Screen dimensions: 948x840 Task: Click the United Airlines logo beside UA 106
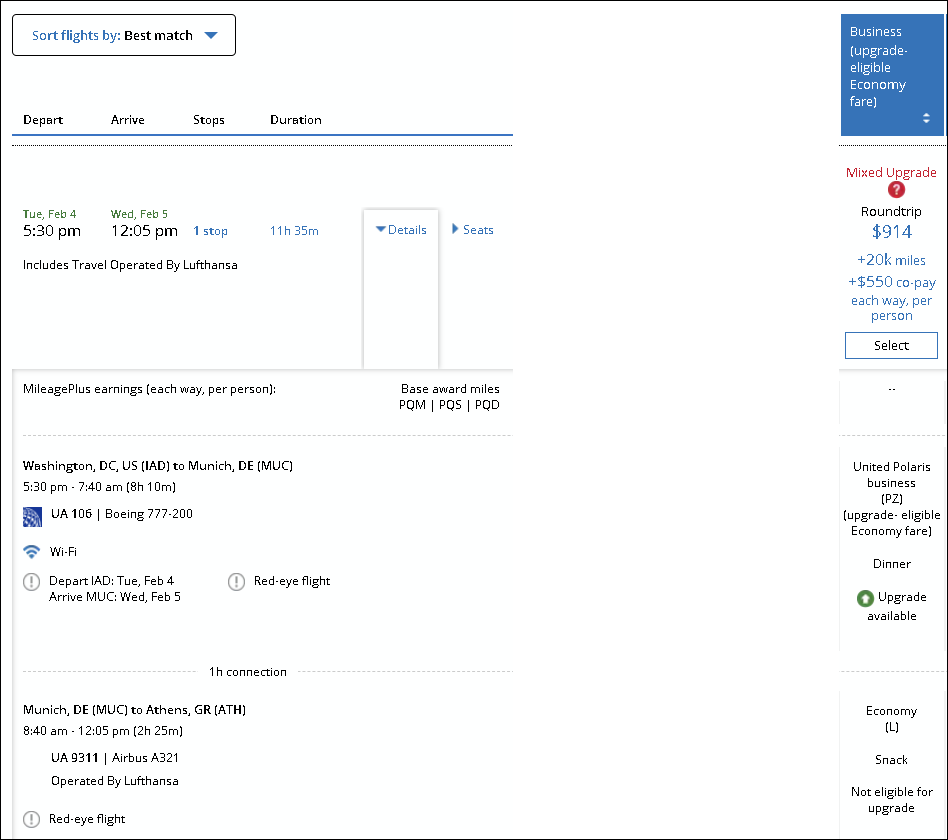(x=33, y=517)
